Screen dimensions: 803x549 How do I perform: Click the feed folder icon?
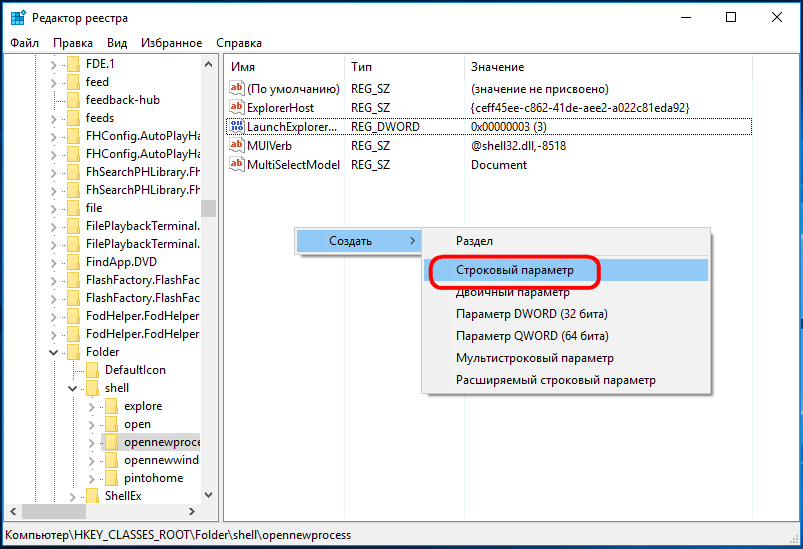(74, 82)
